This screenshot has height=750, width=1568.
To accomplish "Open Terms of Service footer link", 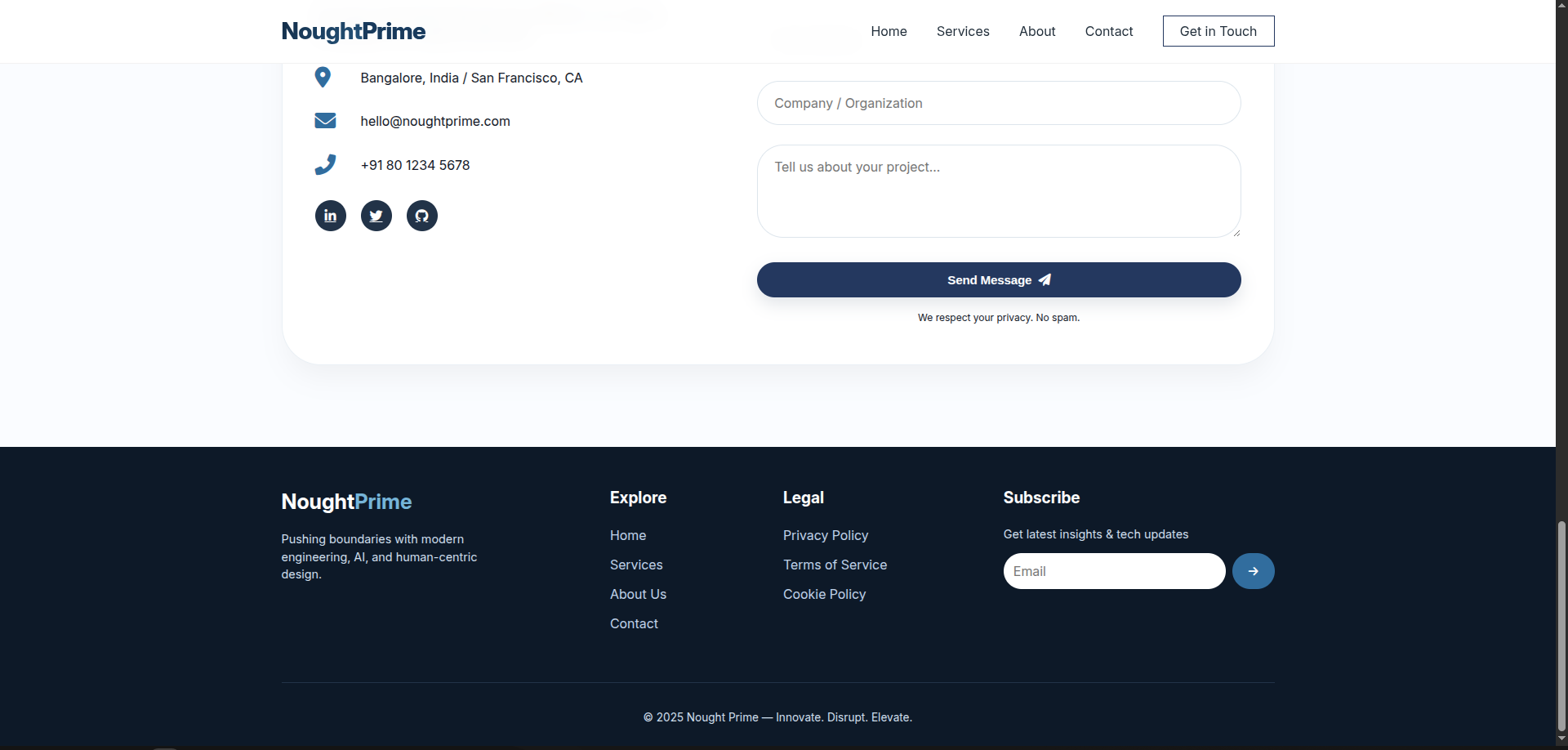I will tap(835, 565).
